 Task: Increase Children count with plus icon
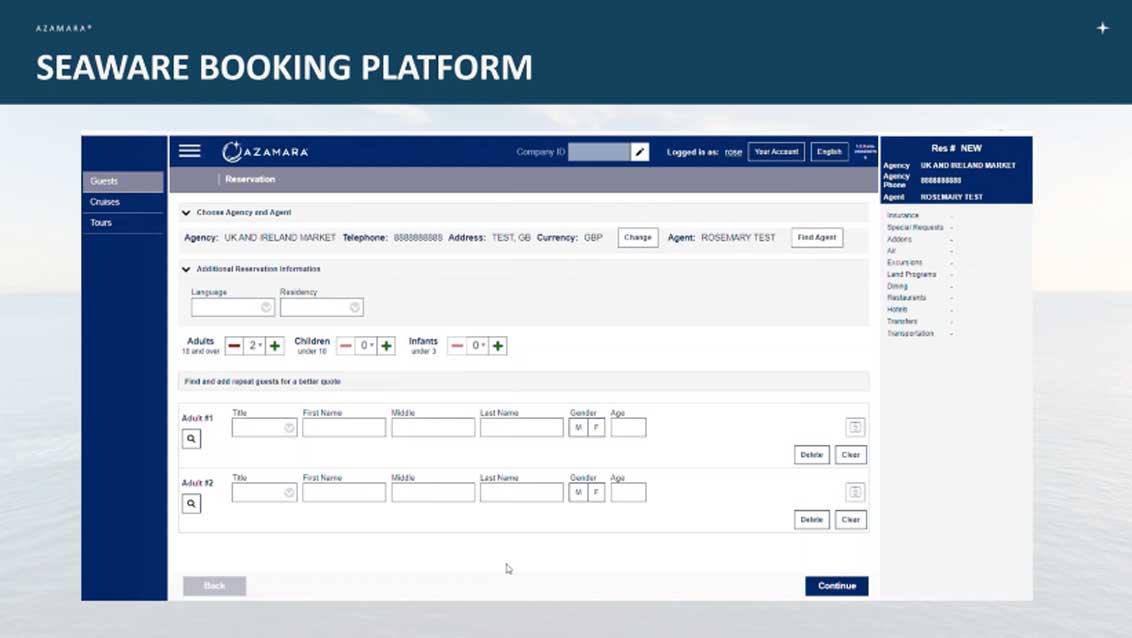pyautogui.click(x=386, y=346)
